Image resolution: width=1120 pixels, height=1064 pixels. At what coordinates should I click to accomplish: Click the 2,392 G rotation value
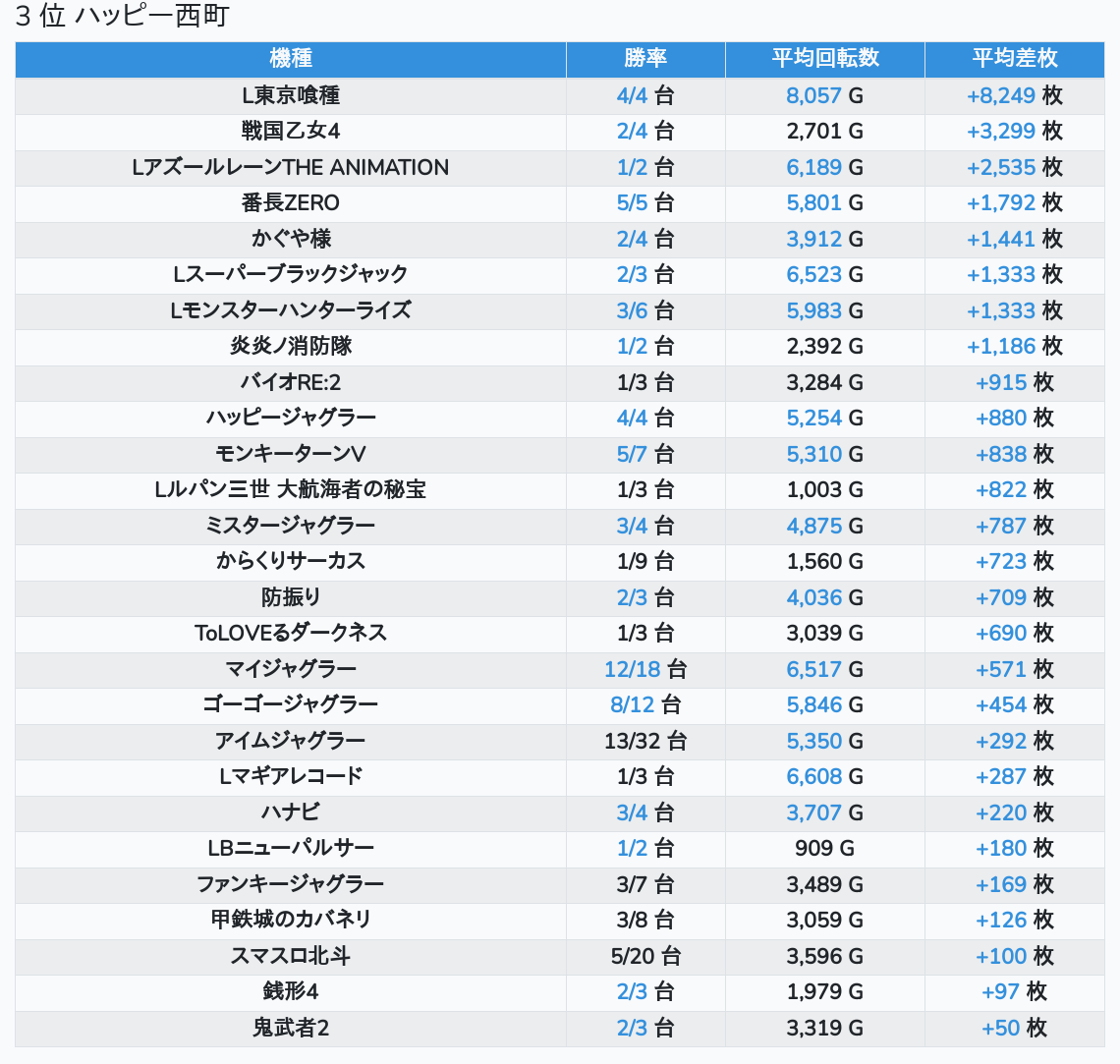click(x=825, y=347)
